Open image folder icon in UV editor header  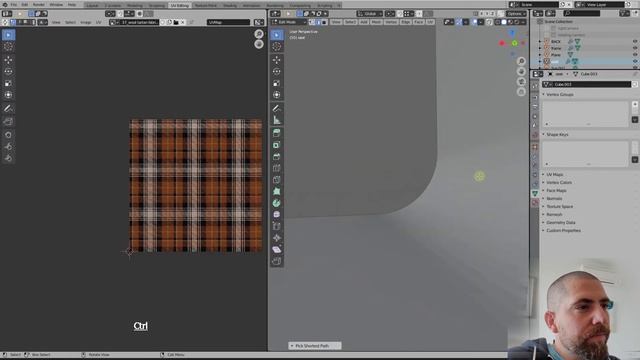point(176,22)
